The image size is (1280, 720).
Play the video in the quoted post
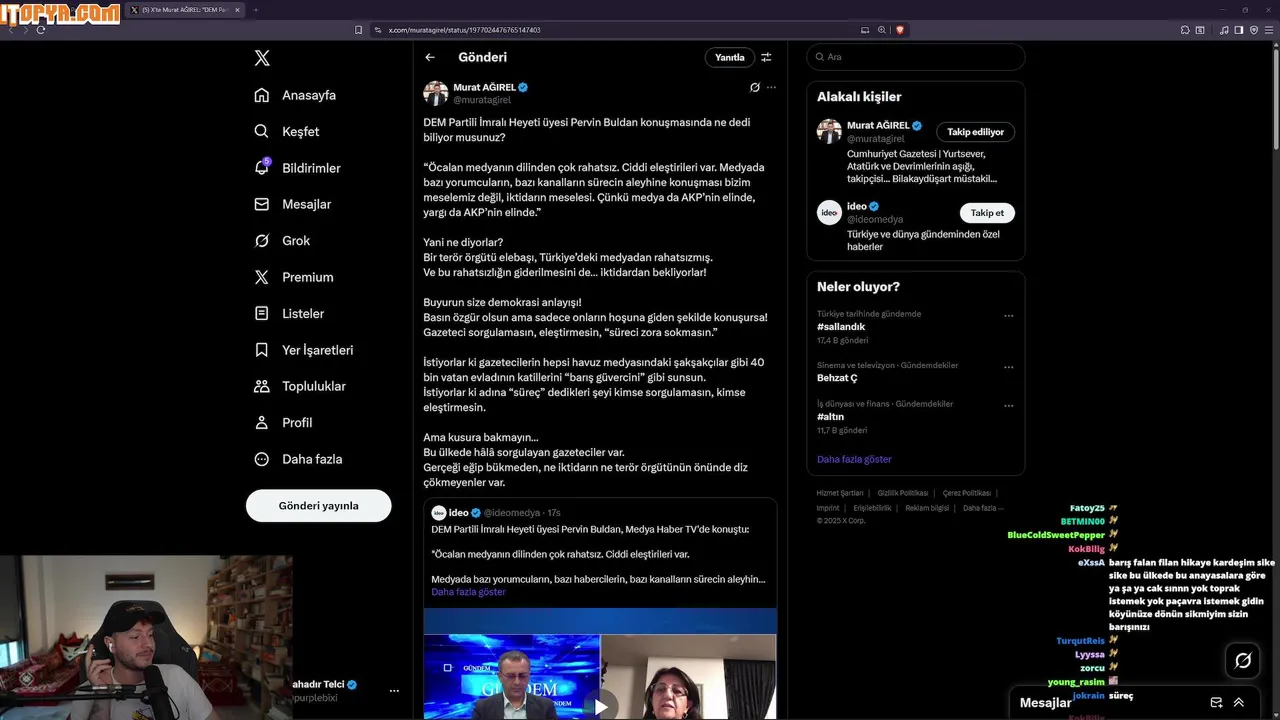[x=601, y=707]
